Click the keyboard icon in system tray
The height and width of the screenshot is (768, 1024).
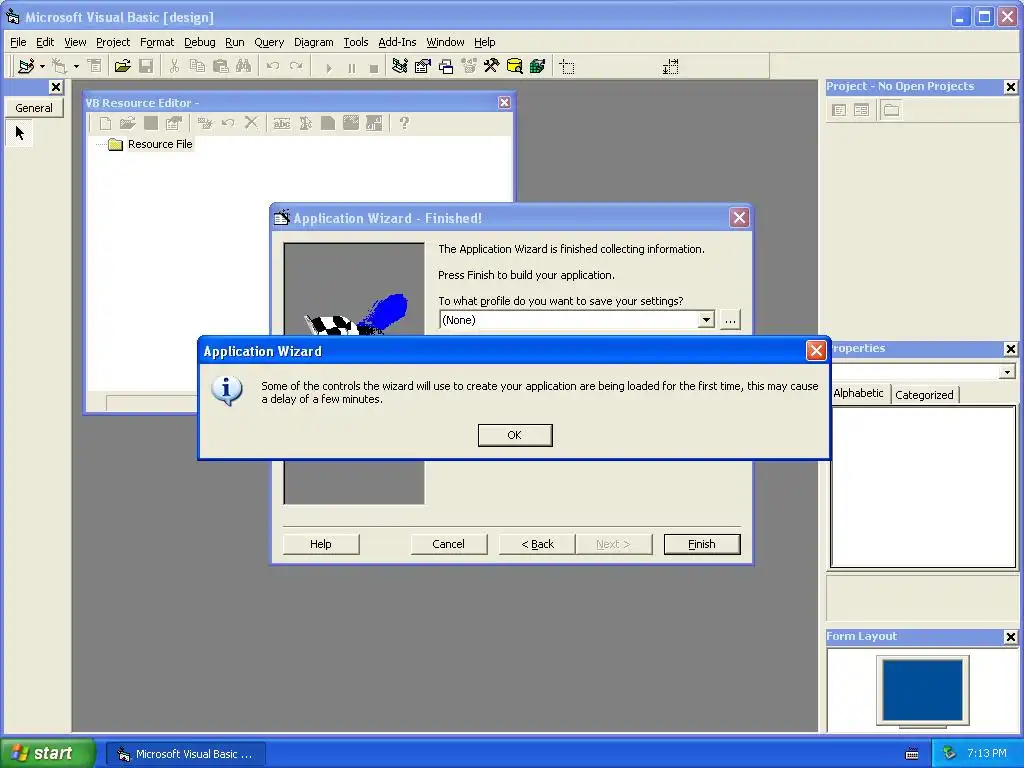click(912, 754)
